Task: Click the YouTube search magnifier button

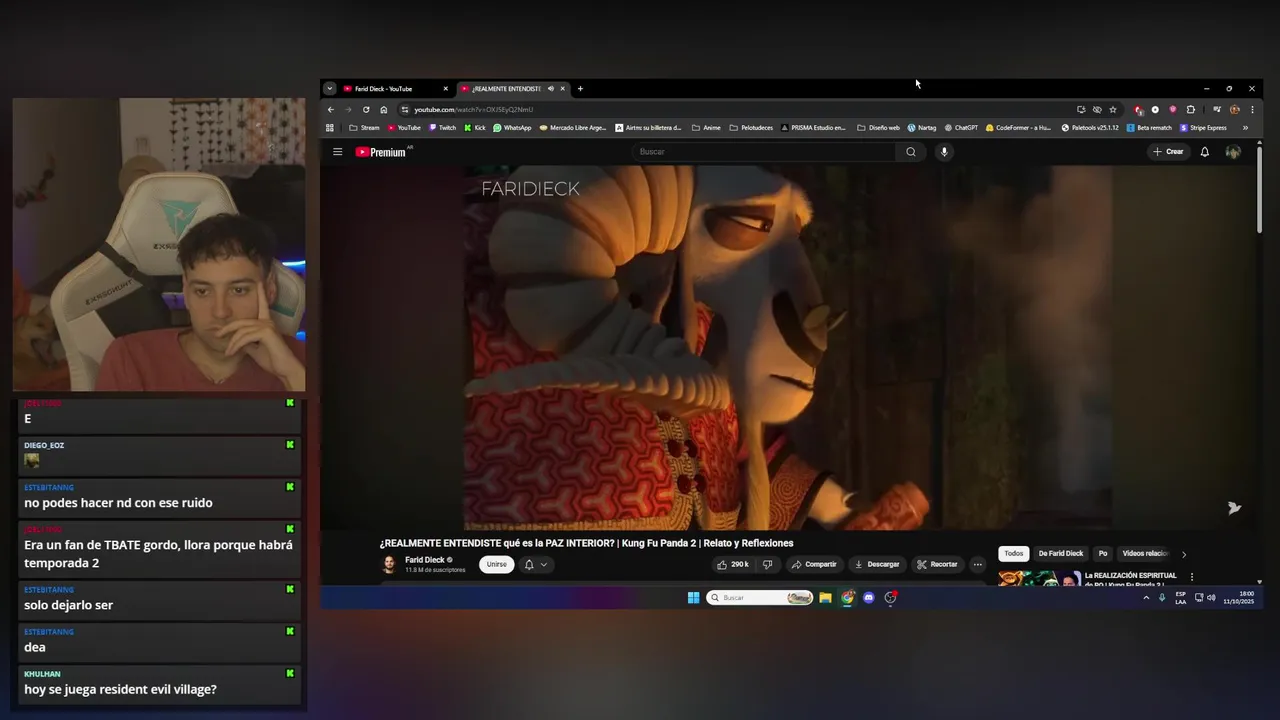Action: [x=910, y=152]
